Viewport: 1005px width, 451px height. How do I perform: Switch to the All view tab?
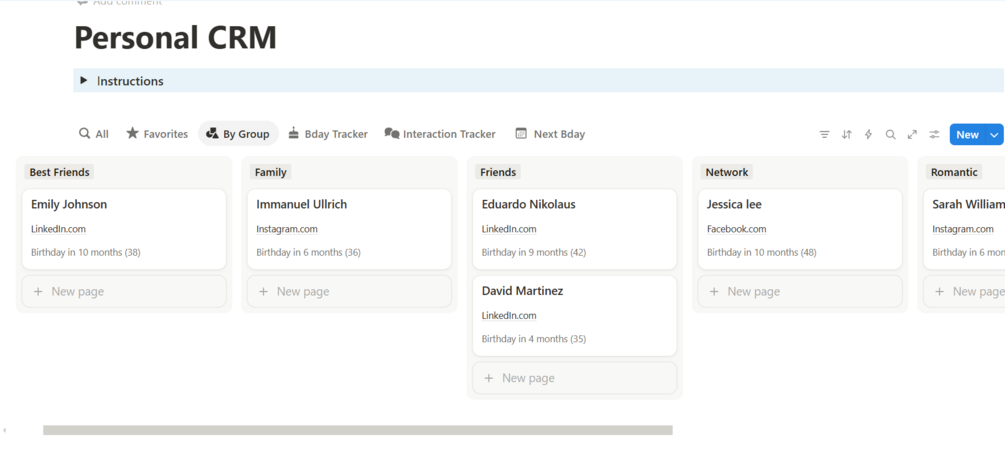94,134
